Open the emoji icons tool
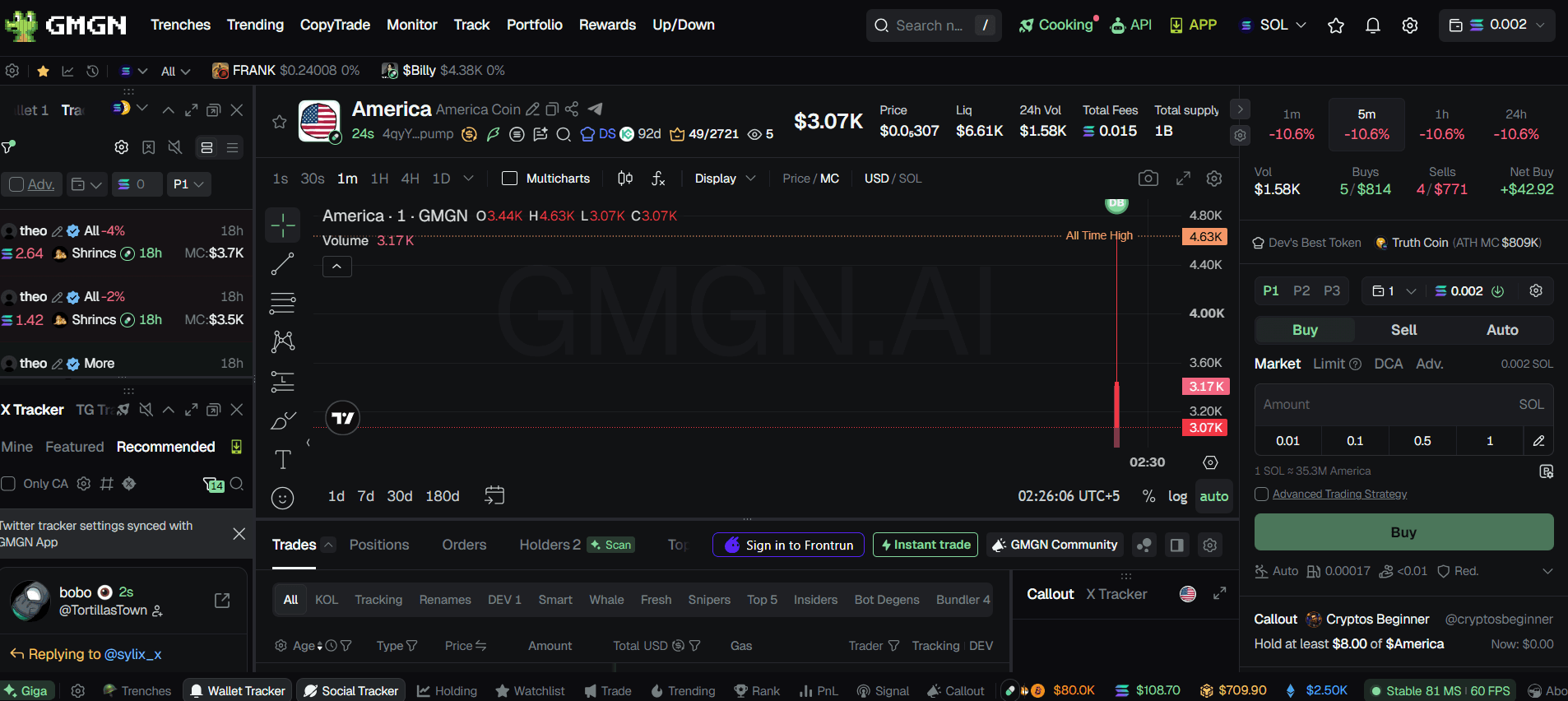Screen dimensions: 1568x701 282,498
